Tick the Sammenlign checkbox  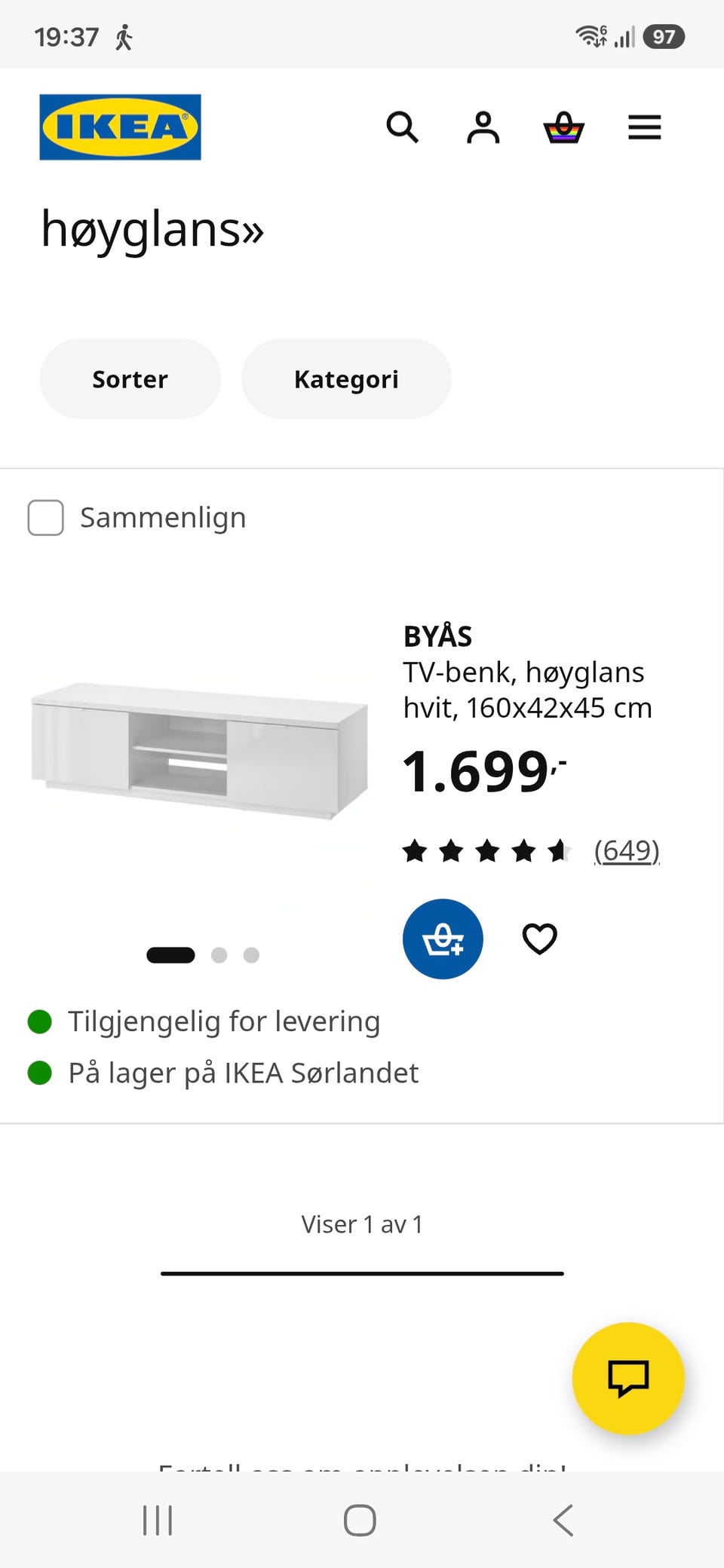(45, 518)
